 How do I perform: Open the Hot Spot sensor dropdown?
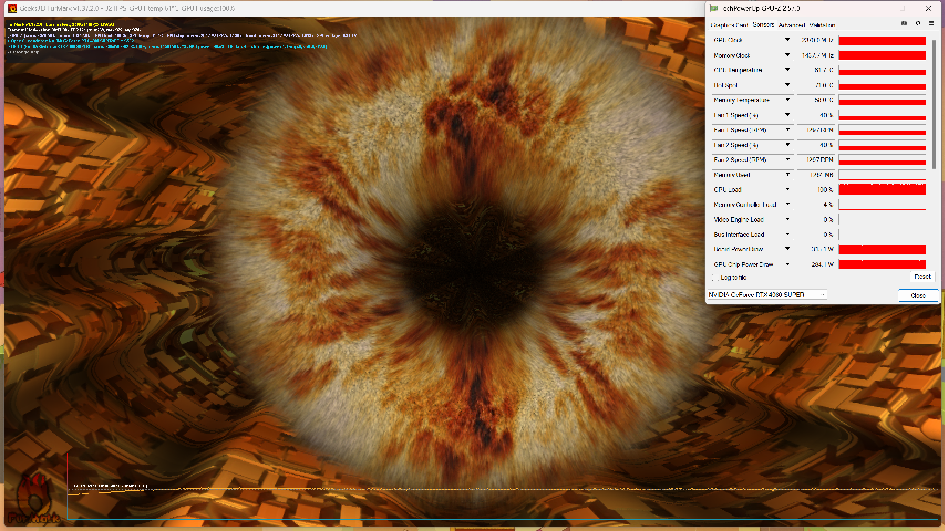(x=788, y=86)
